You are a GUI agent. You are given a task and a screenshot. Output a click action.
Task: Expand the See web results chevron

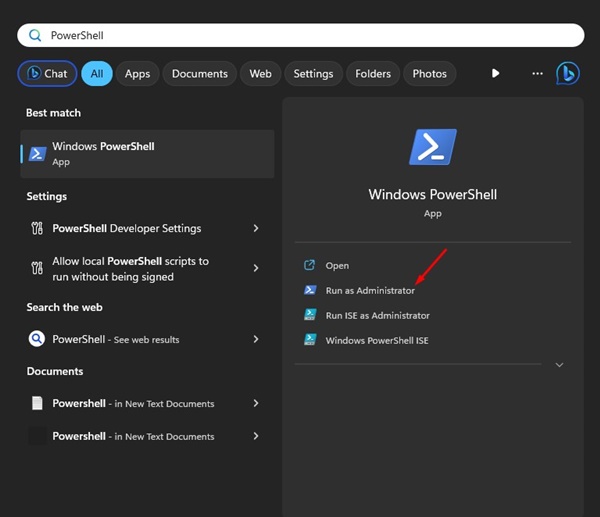tap(256, 339)
